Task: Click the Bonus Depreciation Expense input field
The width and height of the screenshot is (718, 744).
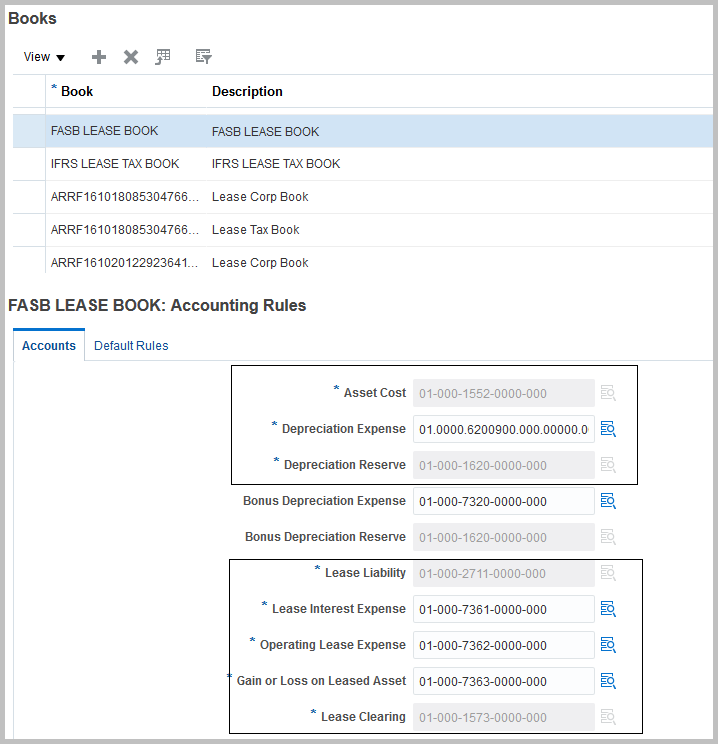Action: point(504,501)
